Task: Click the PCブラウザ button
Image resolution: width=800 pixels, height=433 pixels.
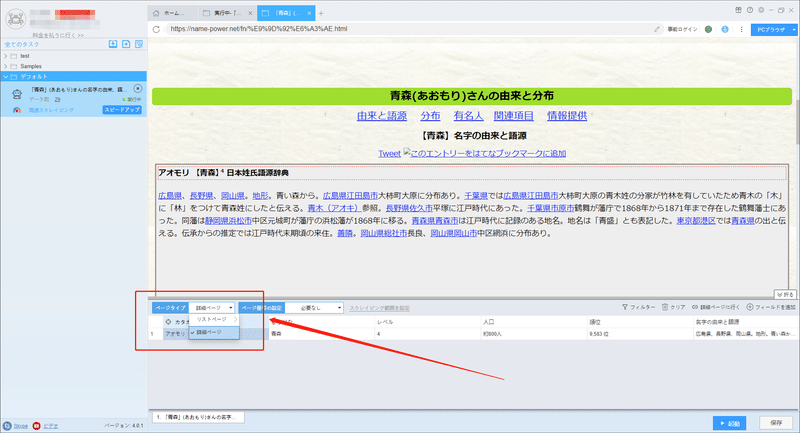Action: click(x=770, y=30)
